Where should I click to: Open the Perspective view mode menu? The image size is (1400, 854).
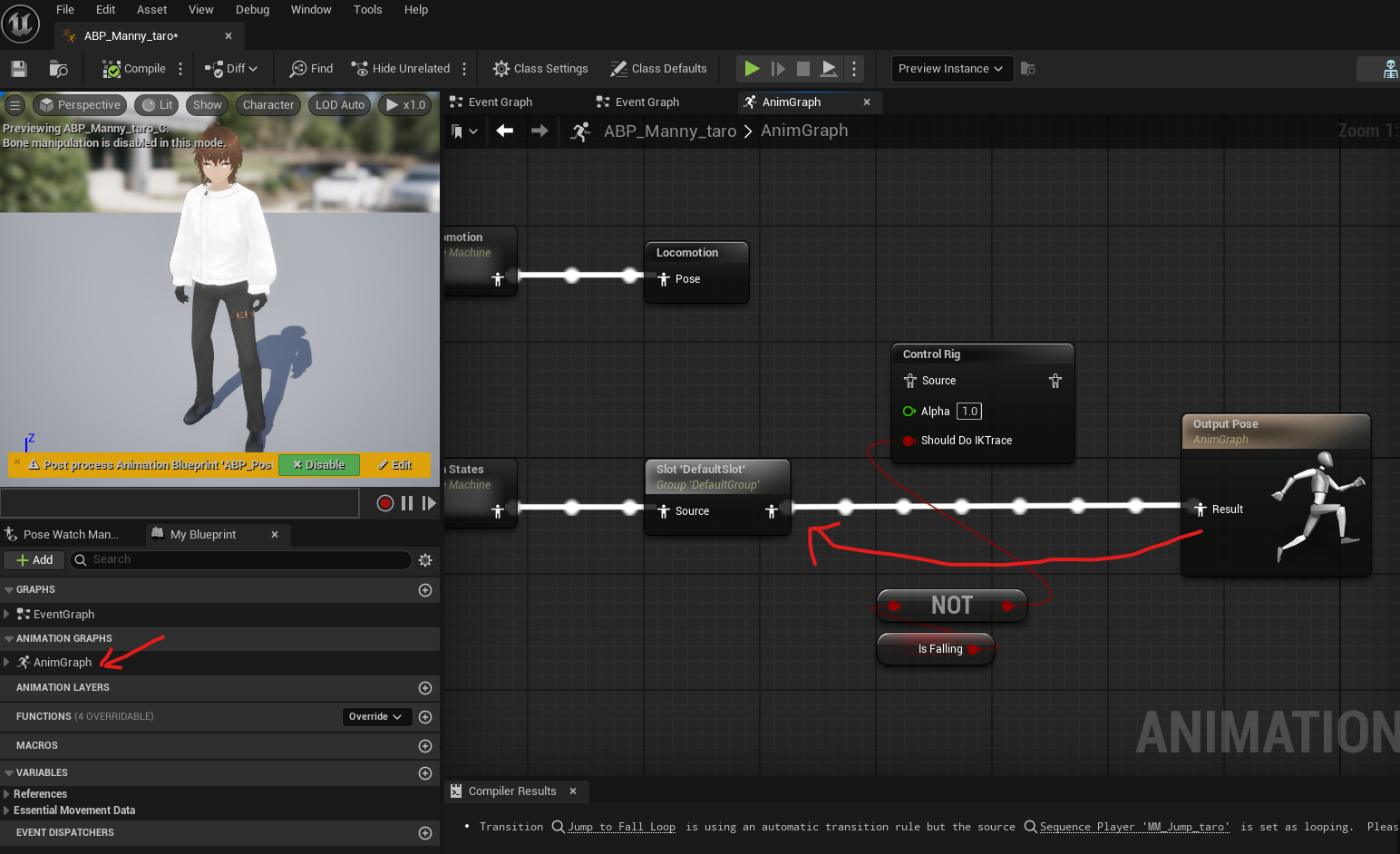pyautogui.click(x=79, y=105)
